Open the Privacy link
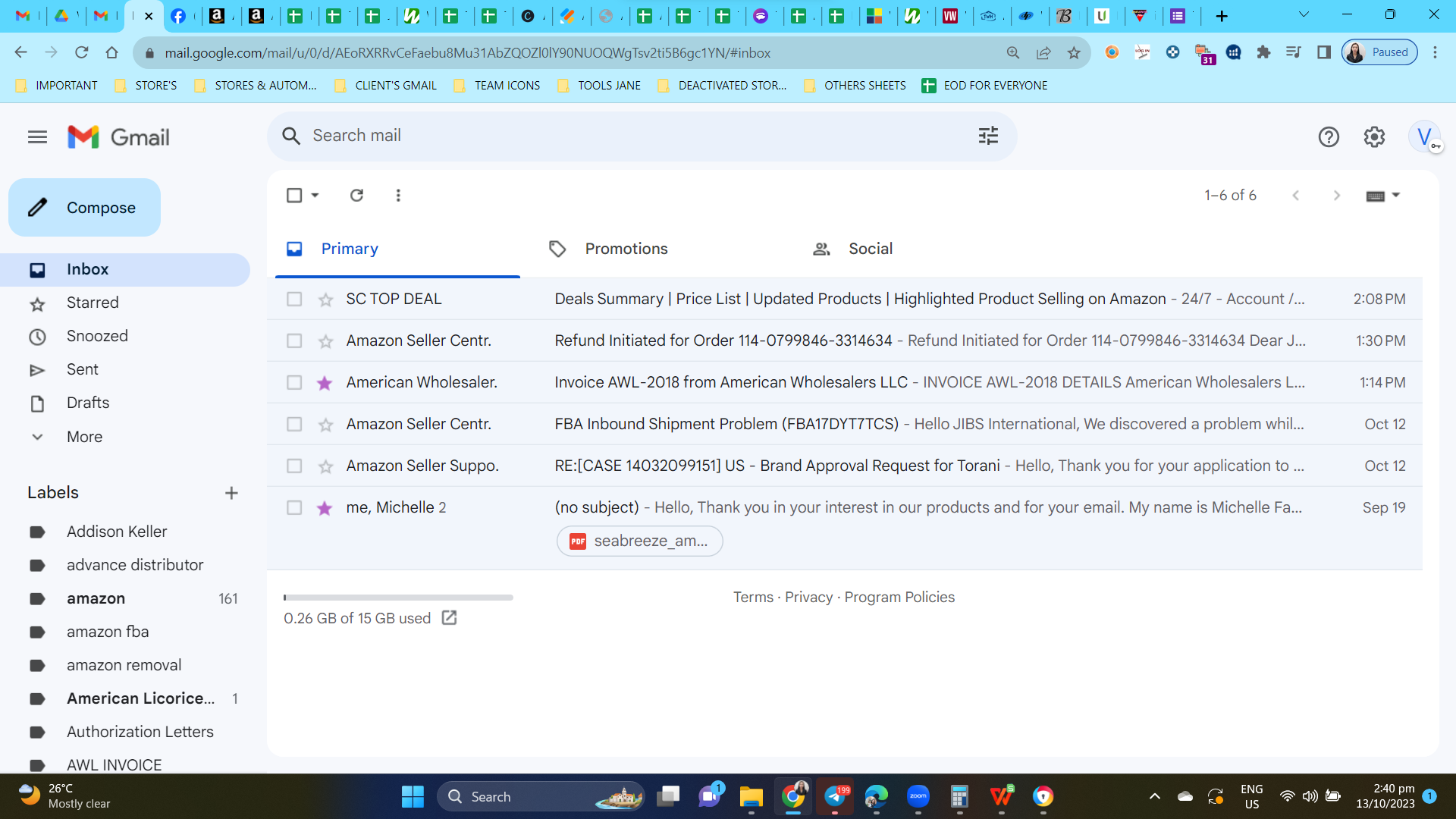Image resolution: width=1456 pixels, height=819 pixels. pyautogui.click(x=808, y=598)
